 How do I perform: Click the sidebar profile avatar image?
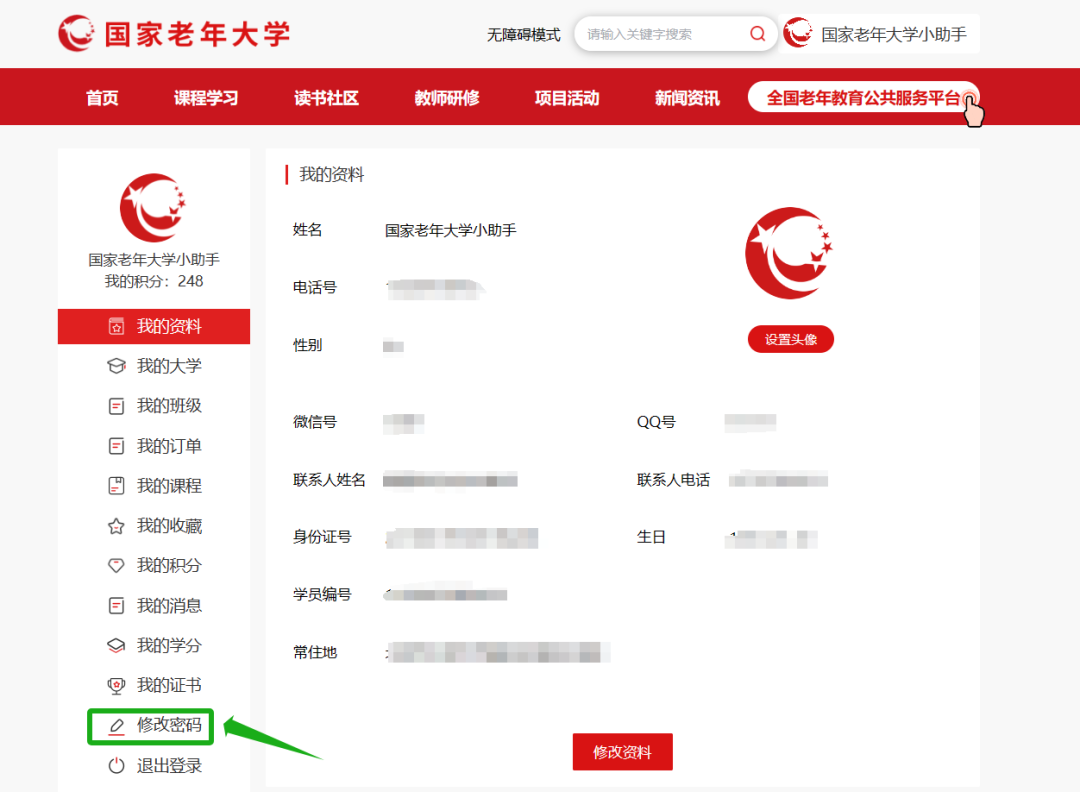click(153, 207)
